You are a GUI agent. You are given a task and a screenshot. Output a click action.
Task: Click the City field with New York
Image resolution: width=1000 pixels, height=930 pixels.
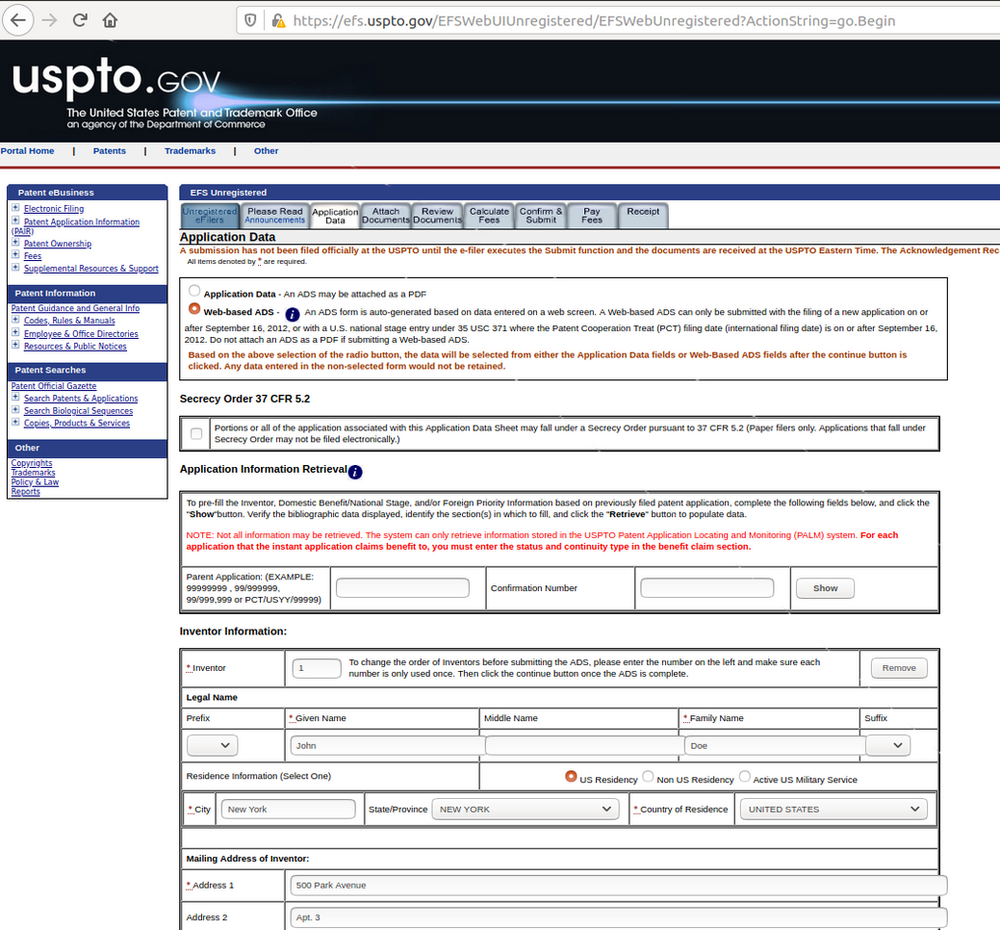288,809
